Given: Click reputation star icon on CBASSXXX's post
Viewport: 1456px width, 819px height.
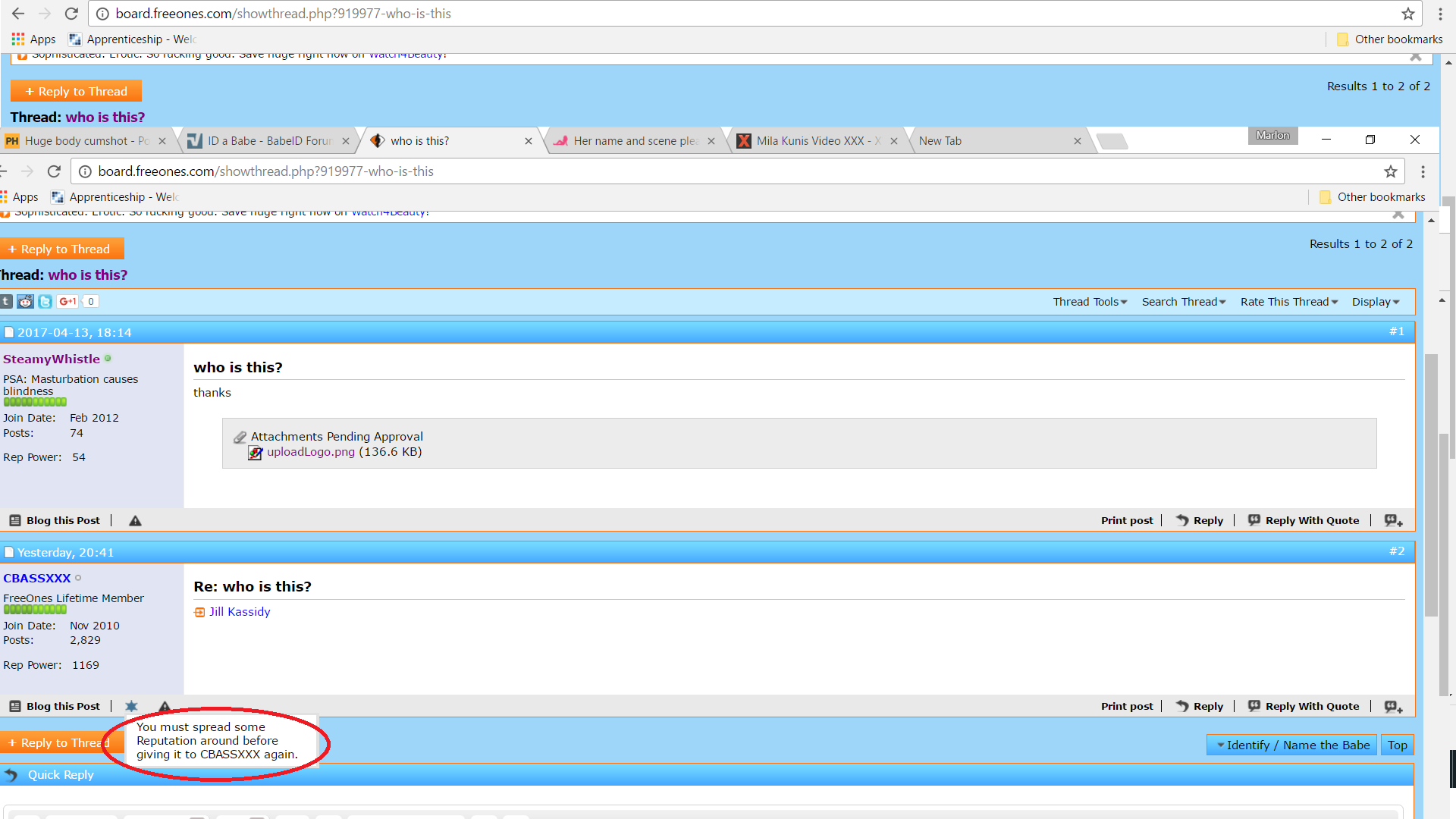Looking at the screenshot, I should [131, 706].
